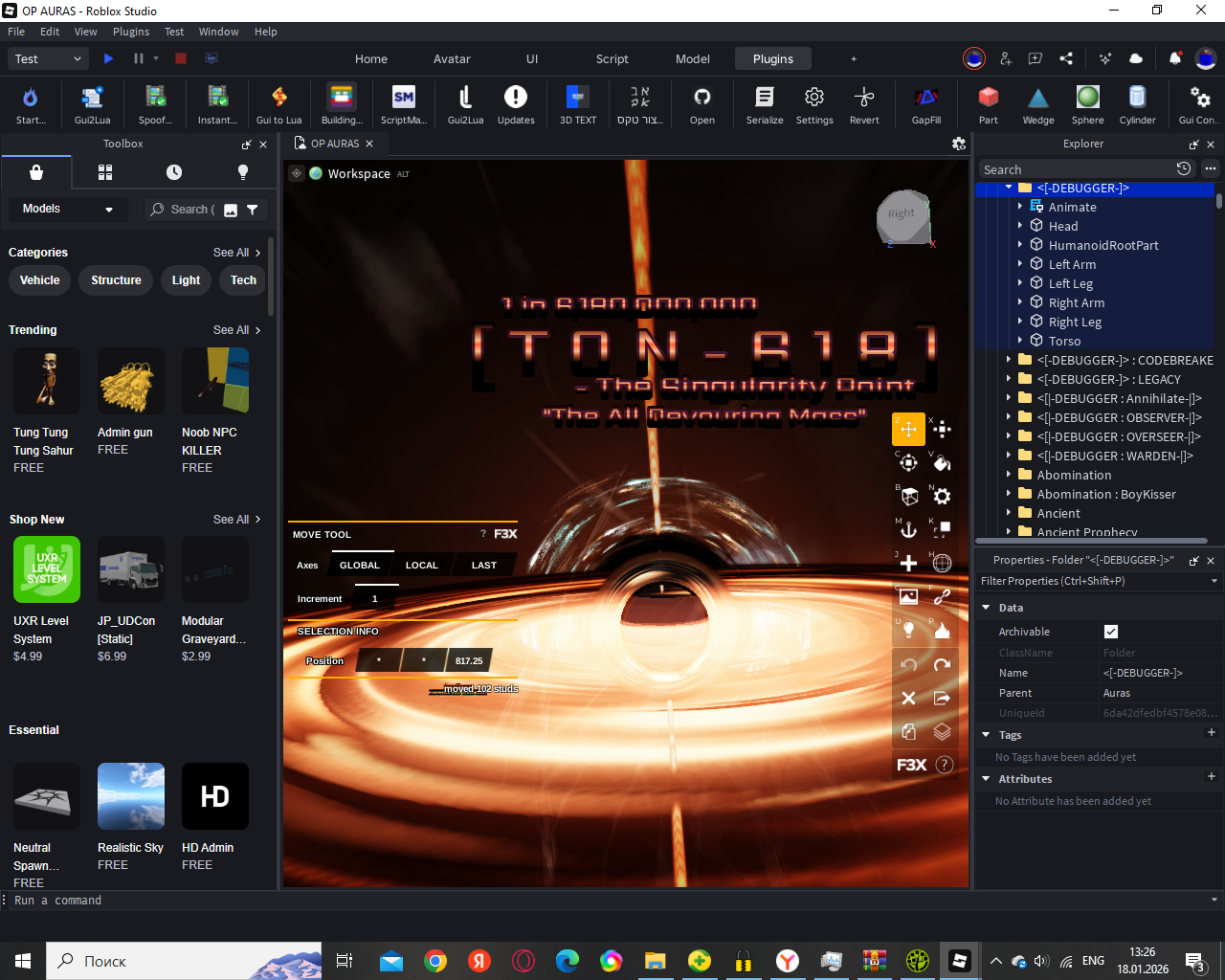Expand the Ancient folder
Image resolution: width=1225 pixels, height=980 pixels.
click(x=1009, y=513)
